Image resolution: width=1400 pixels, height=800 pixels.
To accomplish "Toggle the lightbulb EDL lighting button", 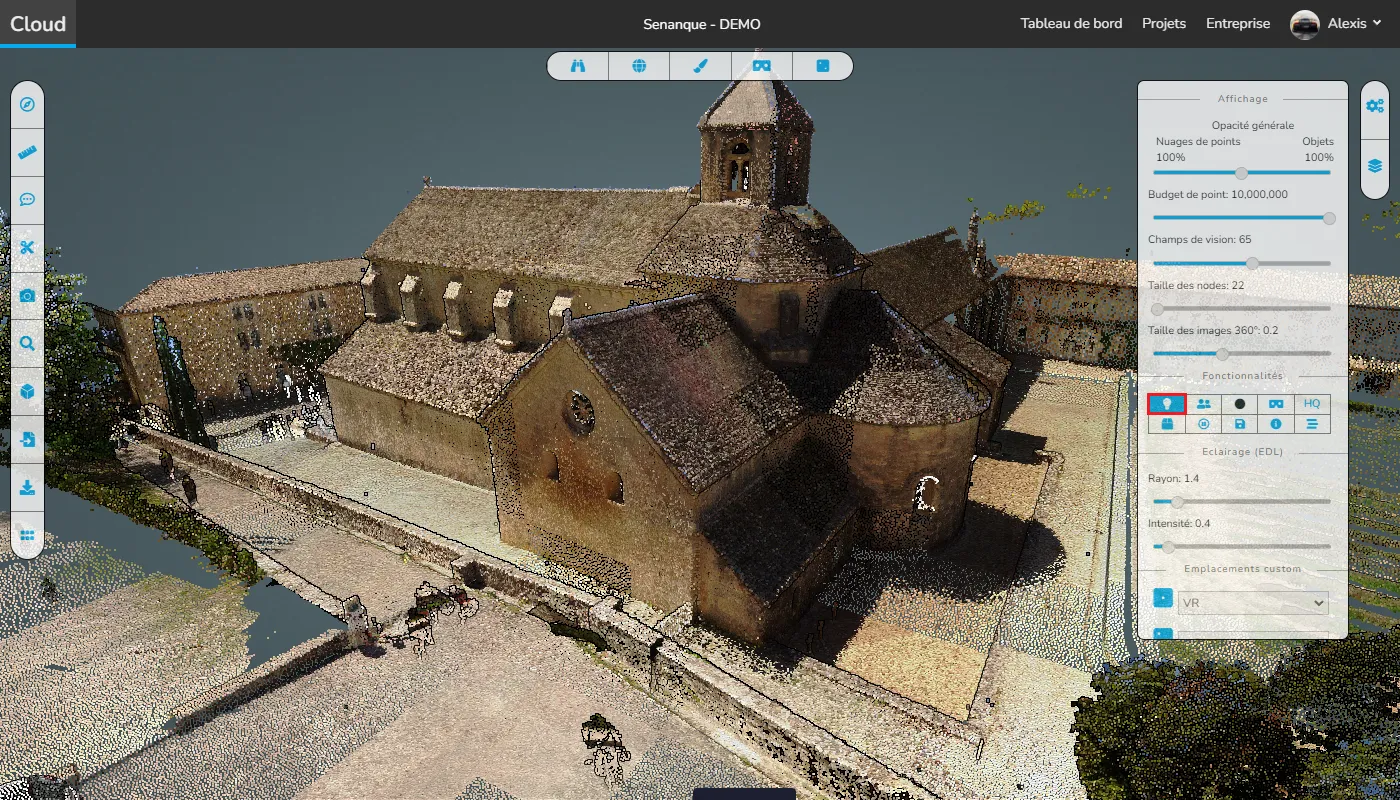I will 1166,404.
